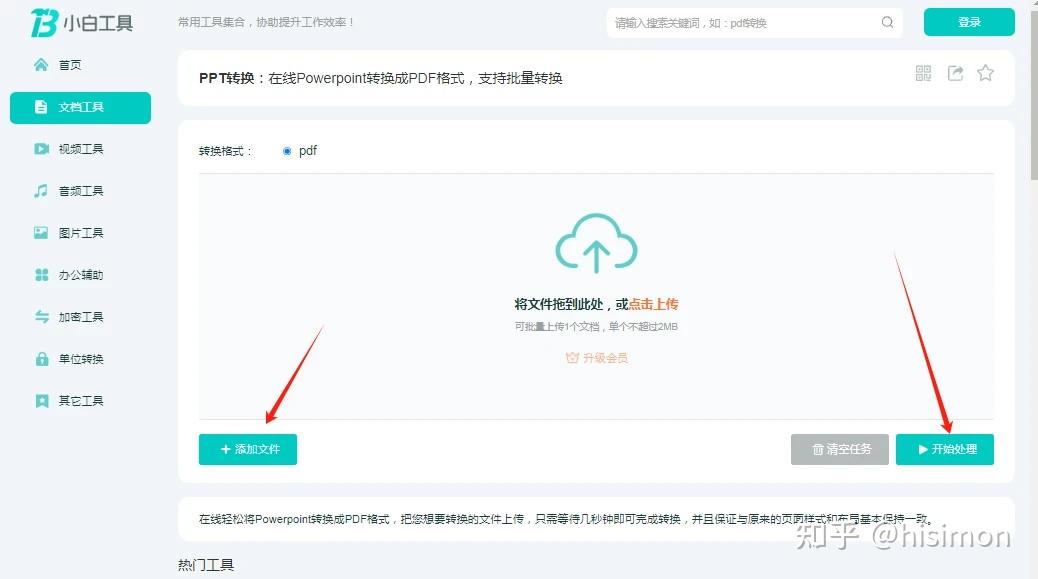Open 图片工具 category
This screenshot has height=579, width=1038.
80,233
